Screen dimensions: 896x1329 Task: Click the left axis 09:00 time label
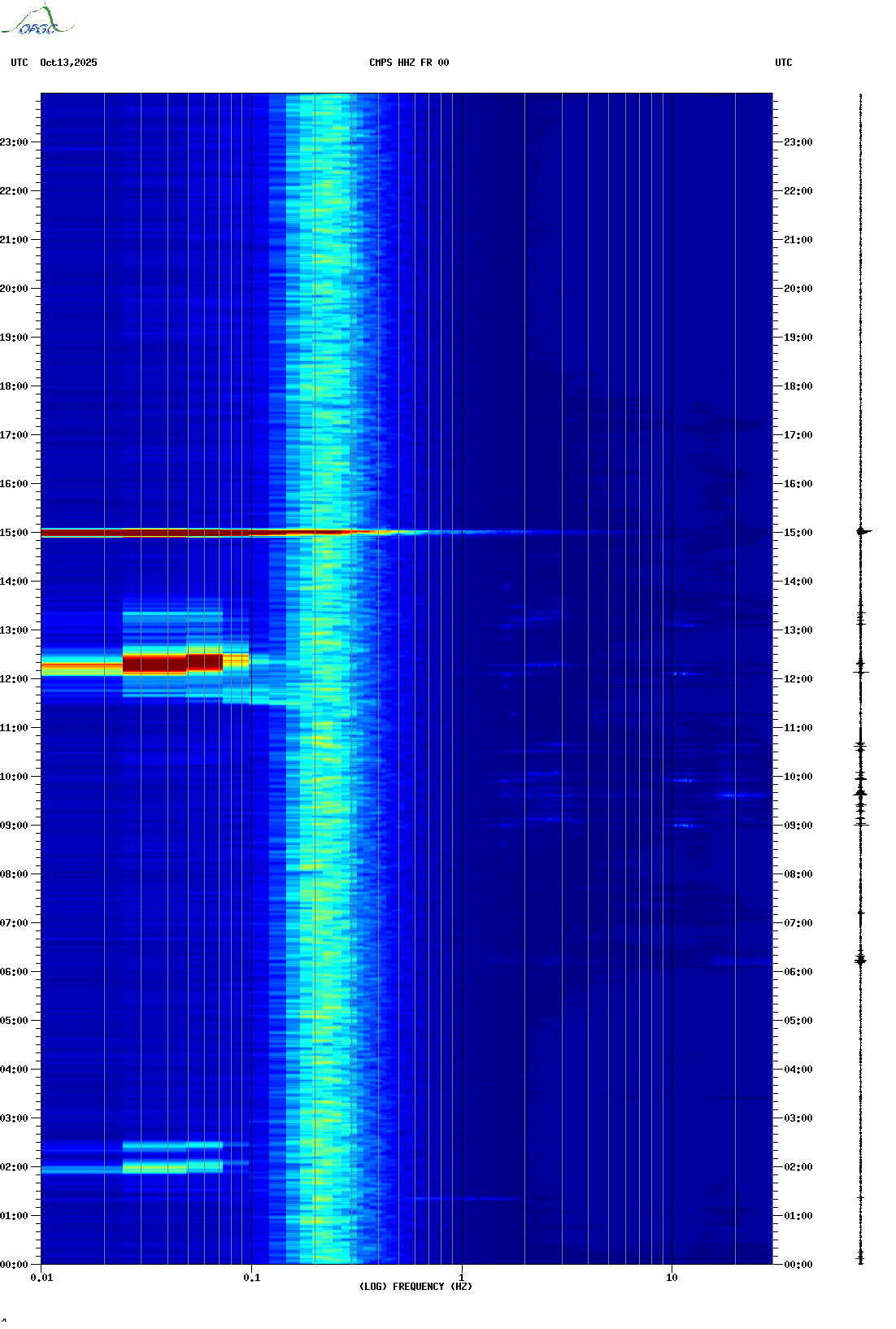[x=14, y=826]
